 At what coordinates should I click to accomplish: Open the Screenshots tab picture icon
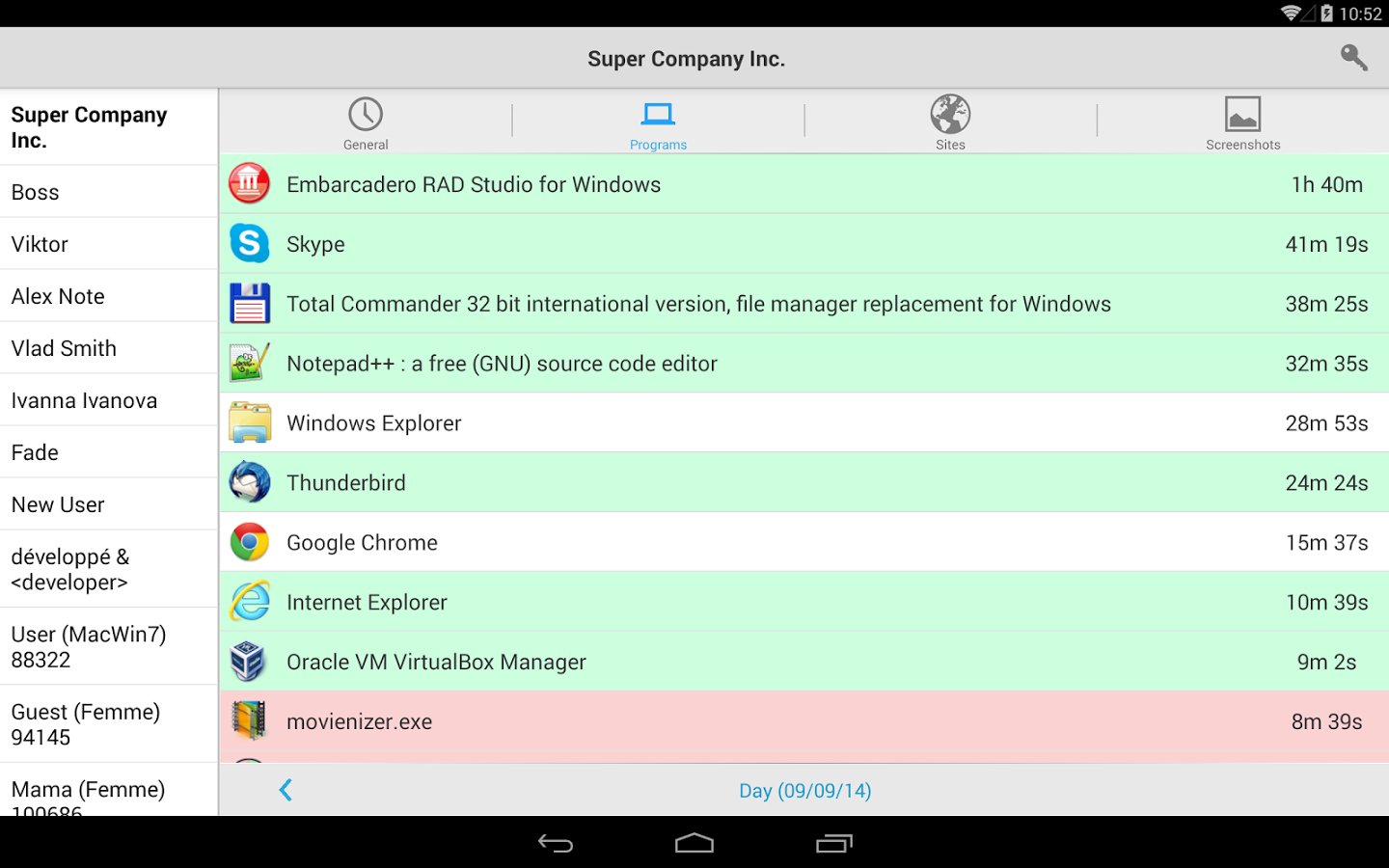click(1242, 114)
